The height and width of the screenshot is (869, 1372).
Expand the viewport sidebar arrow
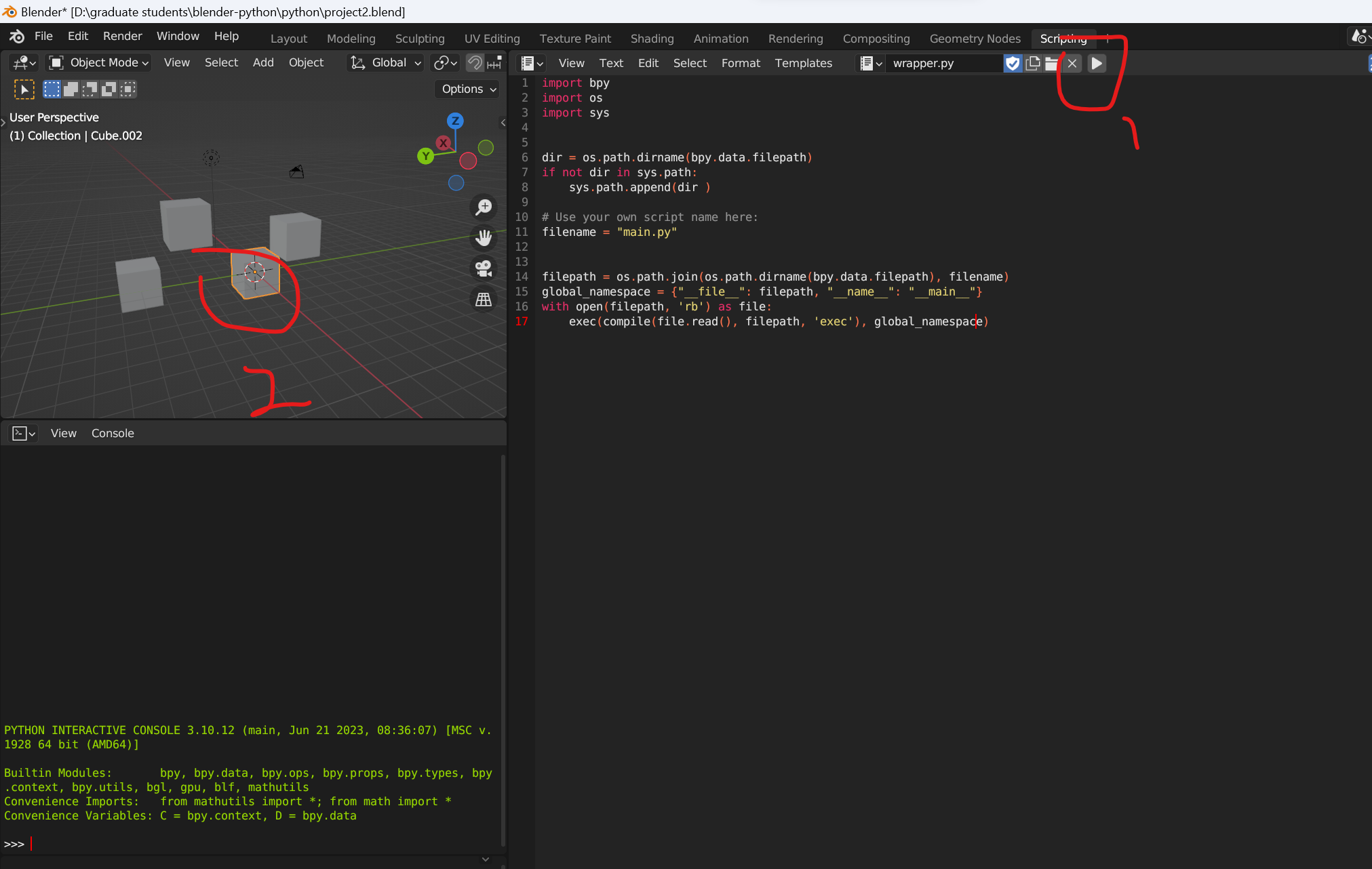pos(503,123)
